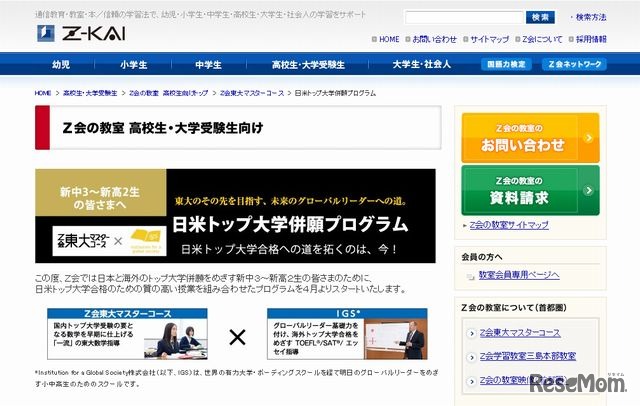Click Z会東大マスターコース logo in banner

click(x=83, y=241)
